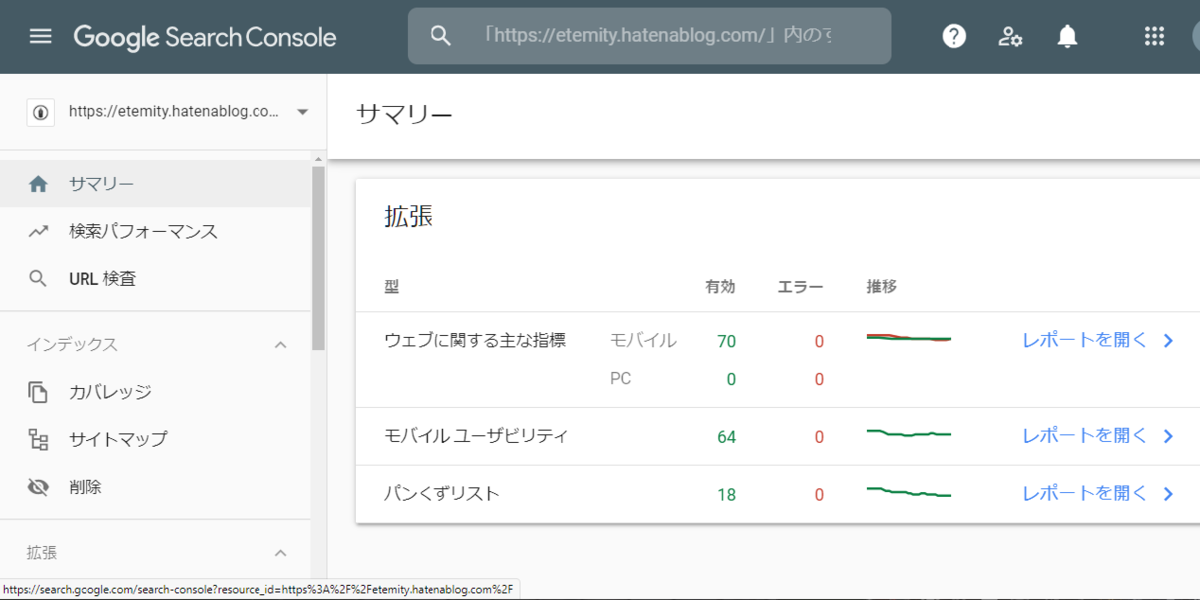Open report for ウェブに関する主な指標
The height and width of the screenshot is (600, 1200).
1085,340
